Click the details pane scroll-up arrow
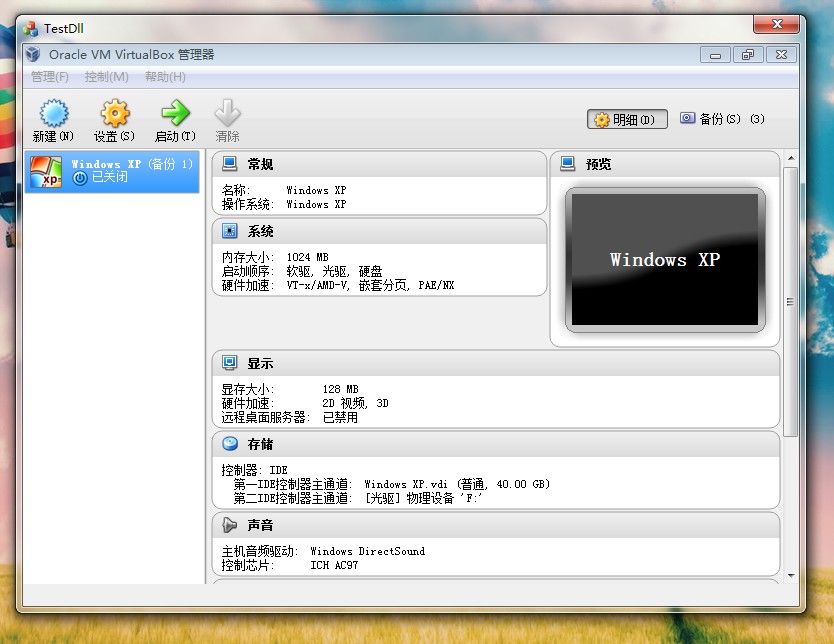Screen dimensions: 834x644 click(x=791, y=158)
